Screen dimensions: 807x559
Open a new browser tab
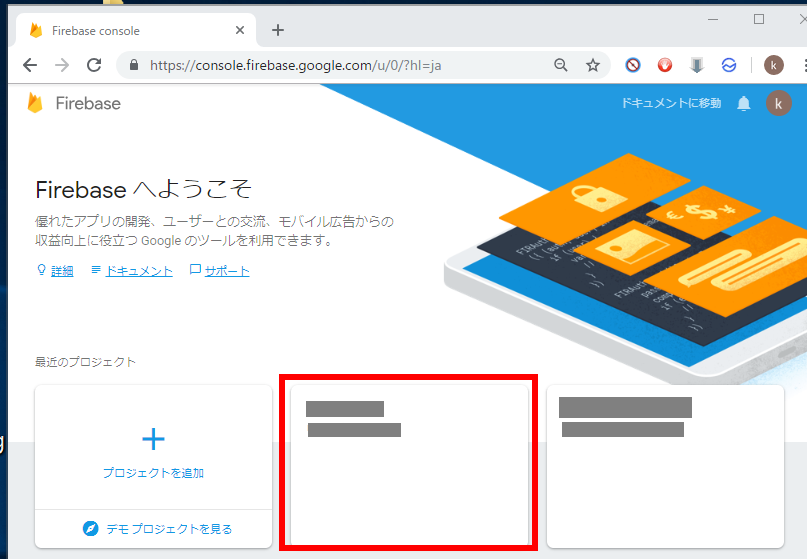tap(278, 30)
